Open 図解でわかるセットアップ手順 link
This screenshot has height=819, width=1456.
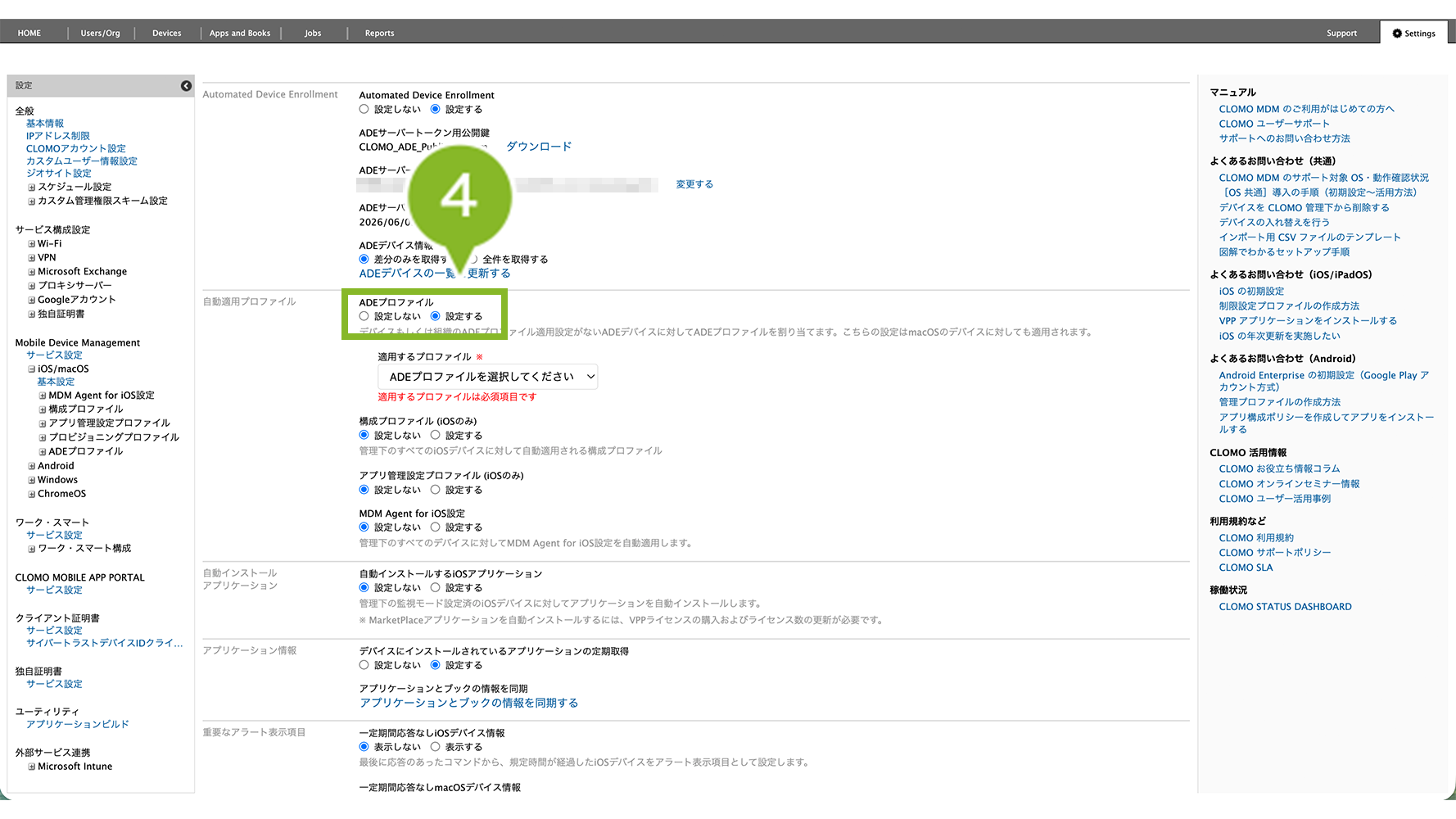tap(1284, 252)
